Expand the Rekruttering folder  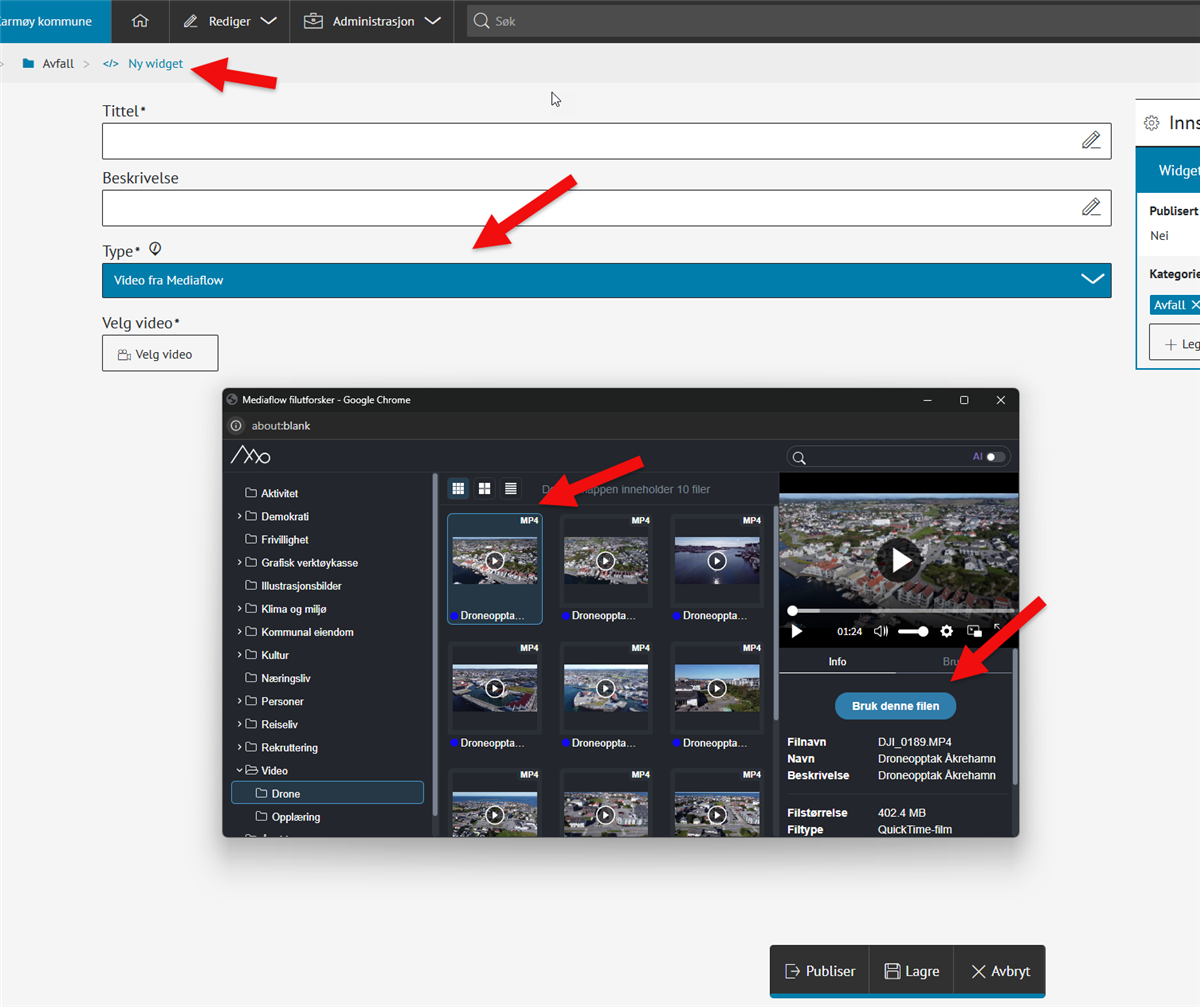point(240,747)
